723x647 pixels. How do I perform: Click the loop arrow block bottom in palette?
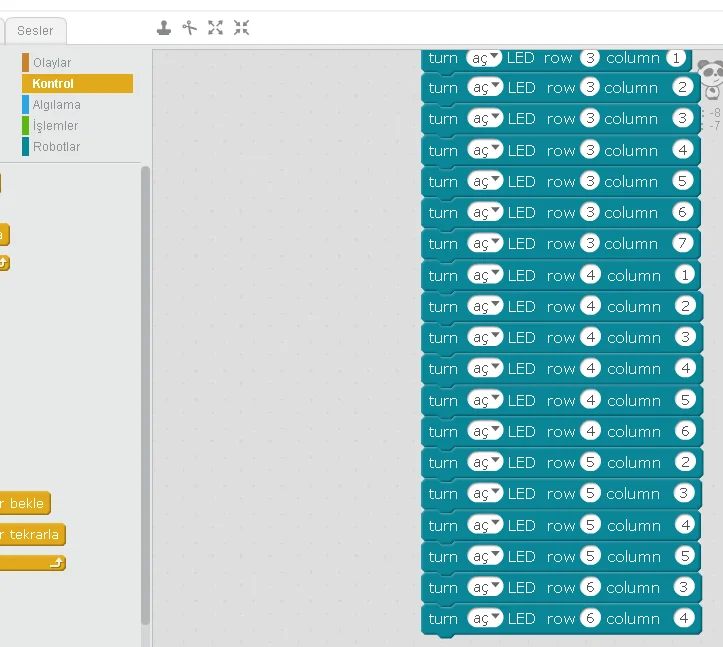coord(32,563)
